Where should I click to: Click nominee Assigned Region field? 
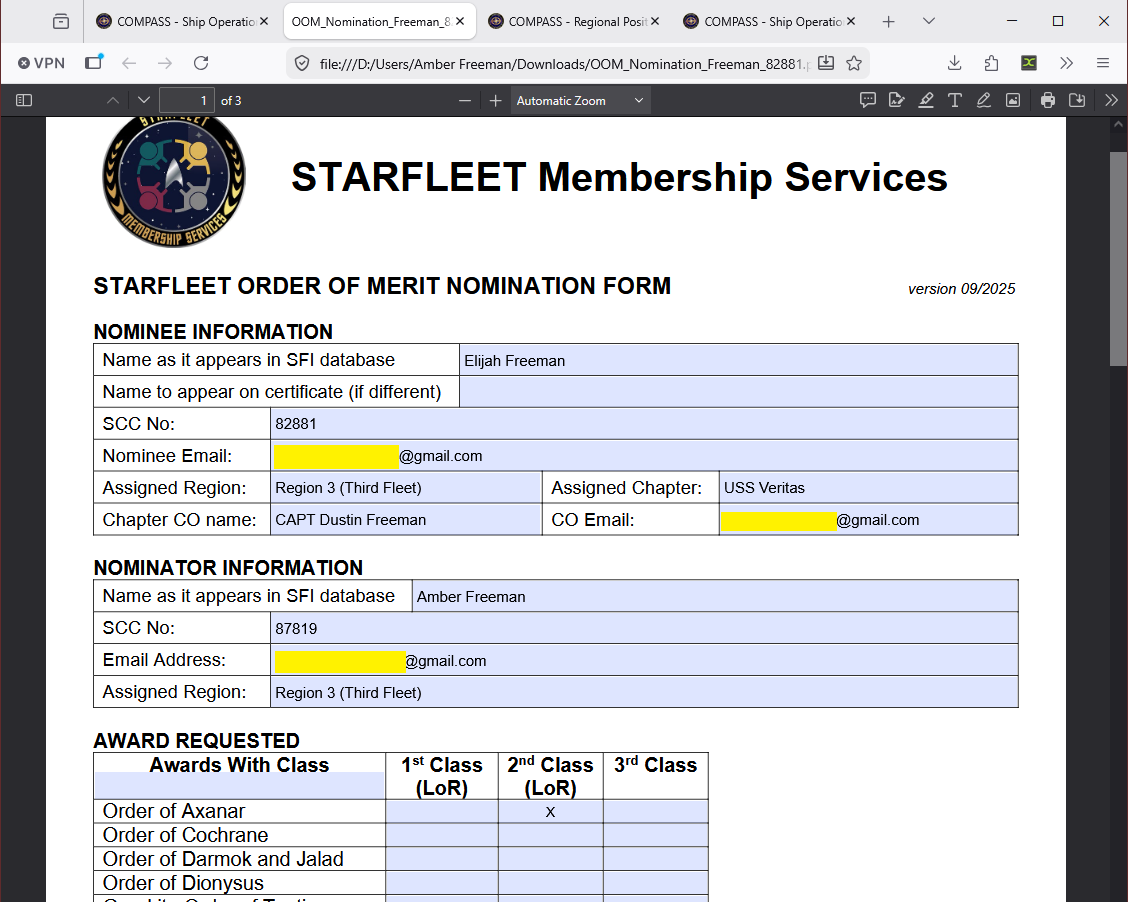406,488
